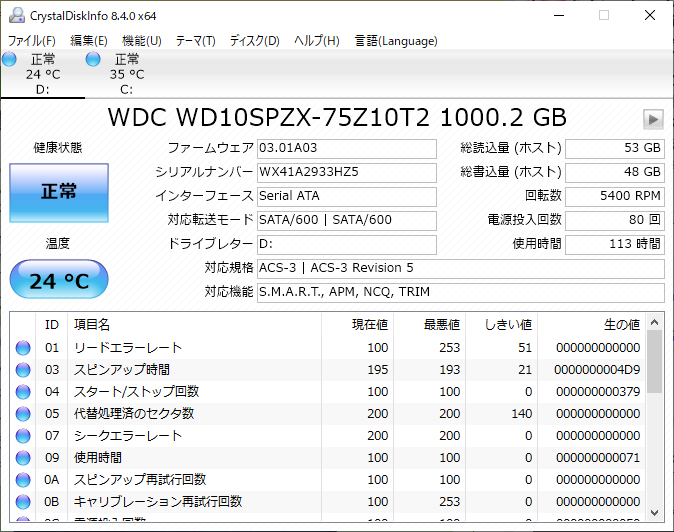The height and width of the screenshot is (532, 674).
Task: Click the 24 °C temperature button
Action: pos(59,279)
